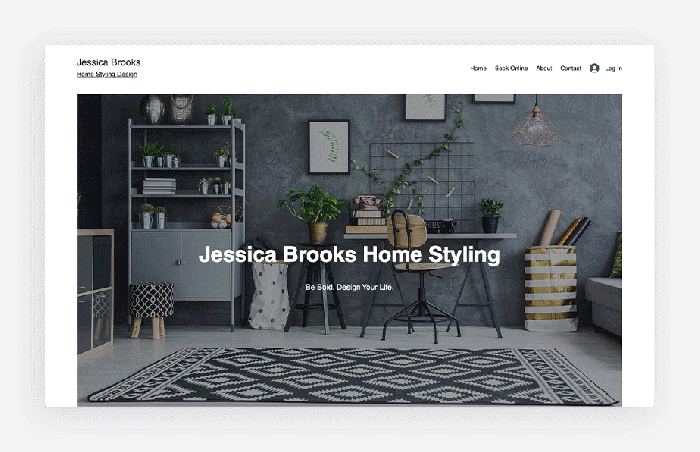This screenshot has width=700, height=452.
Task: Click the Log In link
Action: [x=614, y=68]
